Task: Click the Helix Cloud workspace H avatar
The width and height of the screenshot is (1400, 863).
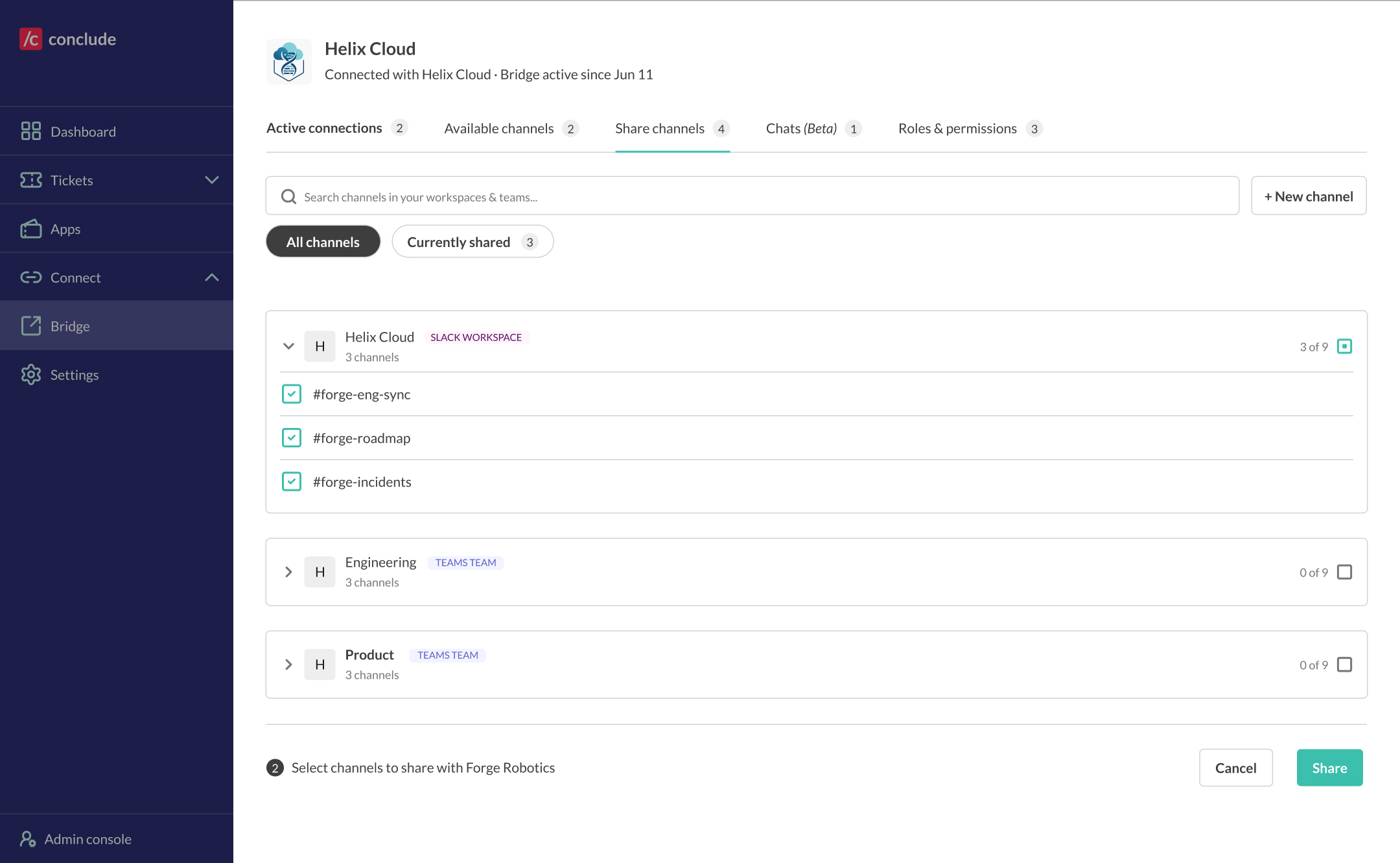Action: tap(320, 346)
